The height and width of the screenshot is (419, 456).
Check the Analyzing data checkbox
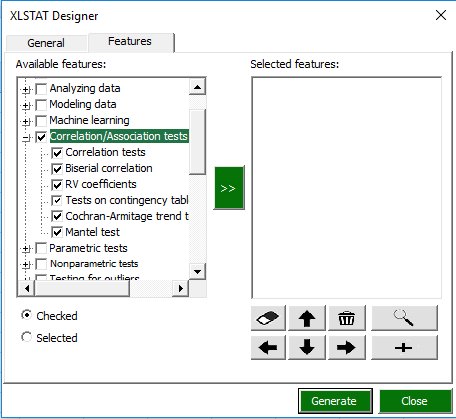click(x=41, y=89)
